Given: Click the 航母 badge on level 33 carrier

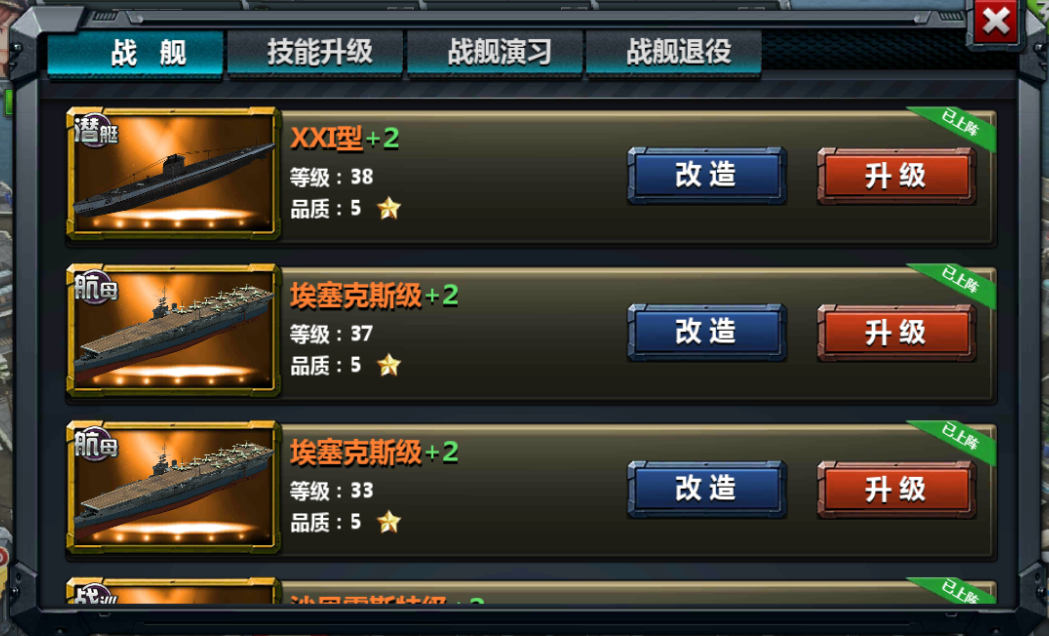Looking at the screenshot, I should tap(96, 444).
